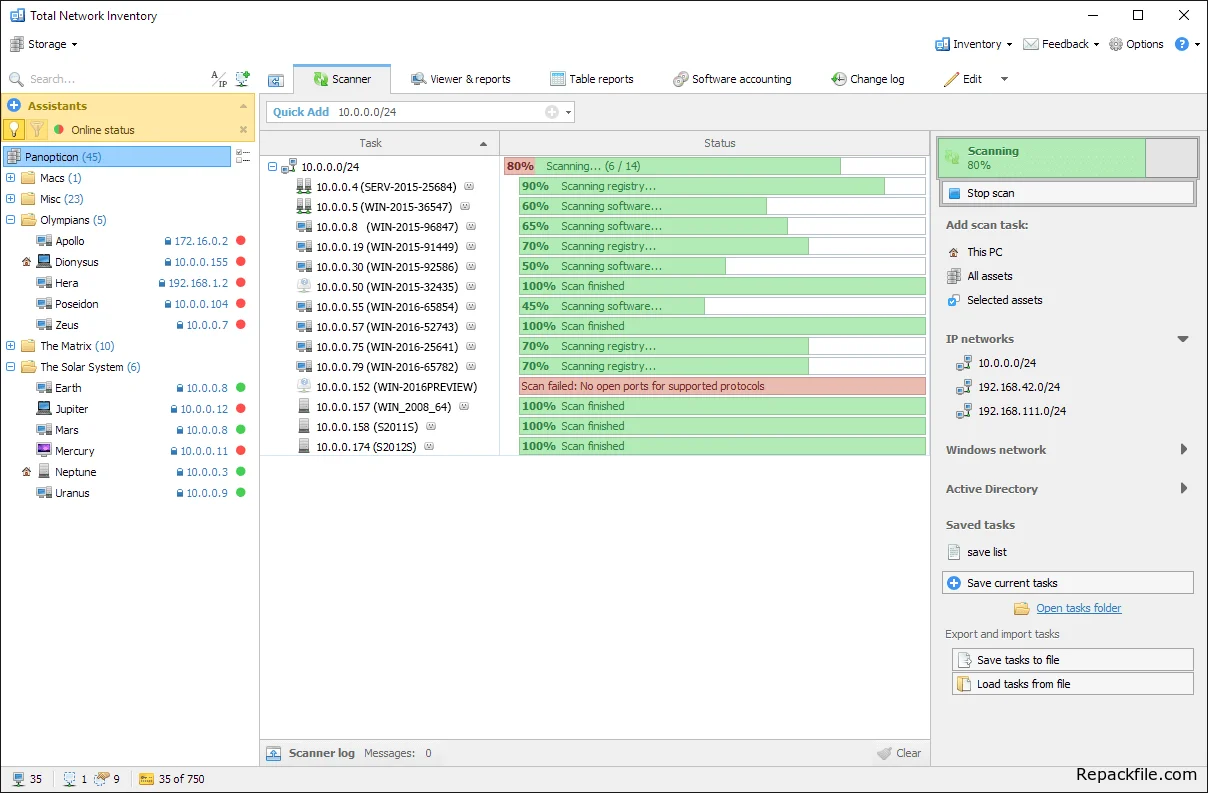Add This PC as scan task
This screenshot has height=793, width=1208.
pos(975,252)
